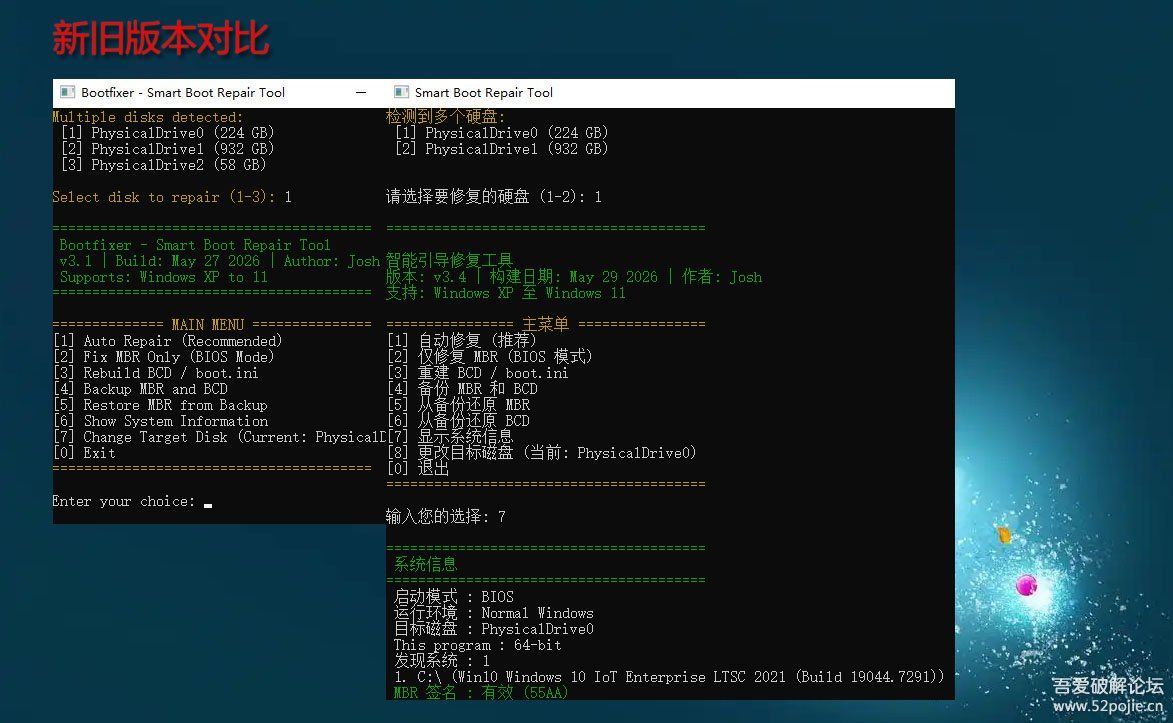The width and height of the screenshot is (1173, 723).
Task: Click '[7] 显示系统信息' option
Action: tap(450, 436)
